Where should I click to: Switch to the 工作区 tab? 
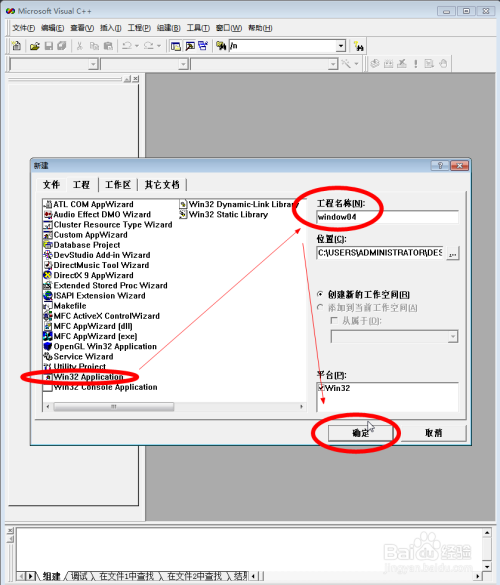118,184
